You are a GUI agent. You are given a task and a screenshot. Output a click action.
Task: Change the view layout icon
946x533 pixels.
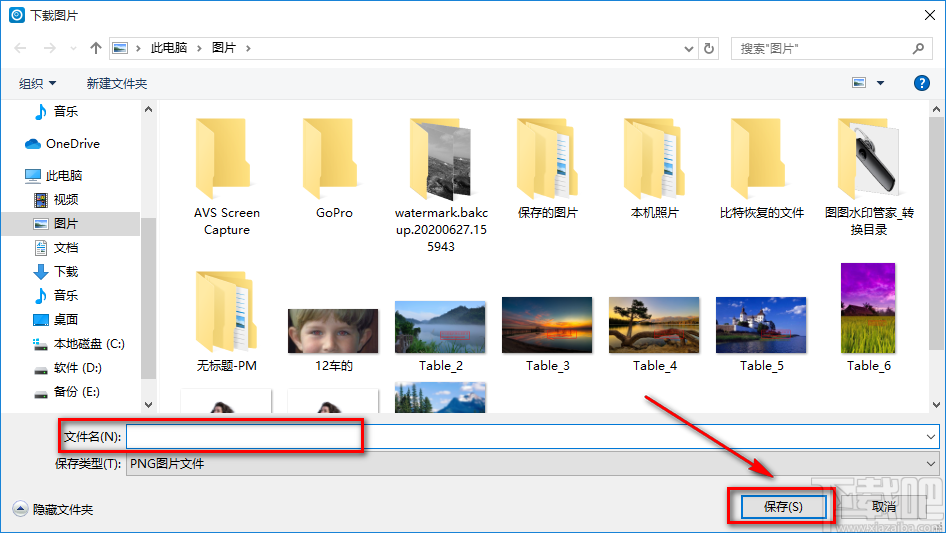(x=859, y=83)
